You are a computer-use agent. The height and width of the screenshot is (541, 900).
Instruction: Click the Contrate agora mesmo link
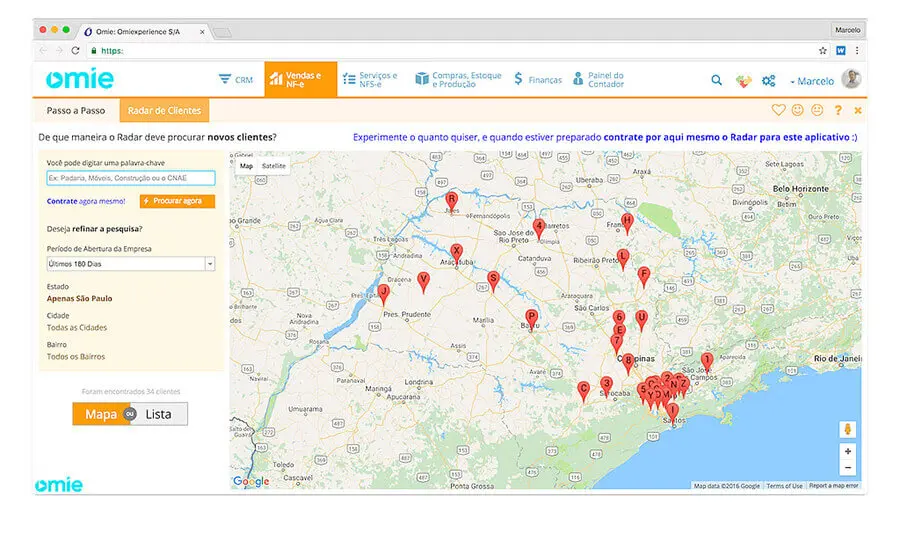point(85,201)
